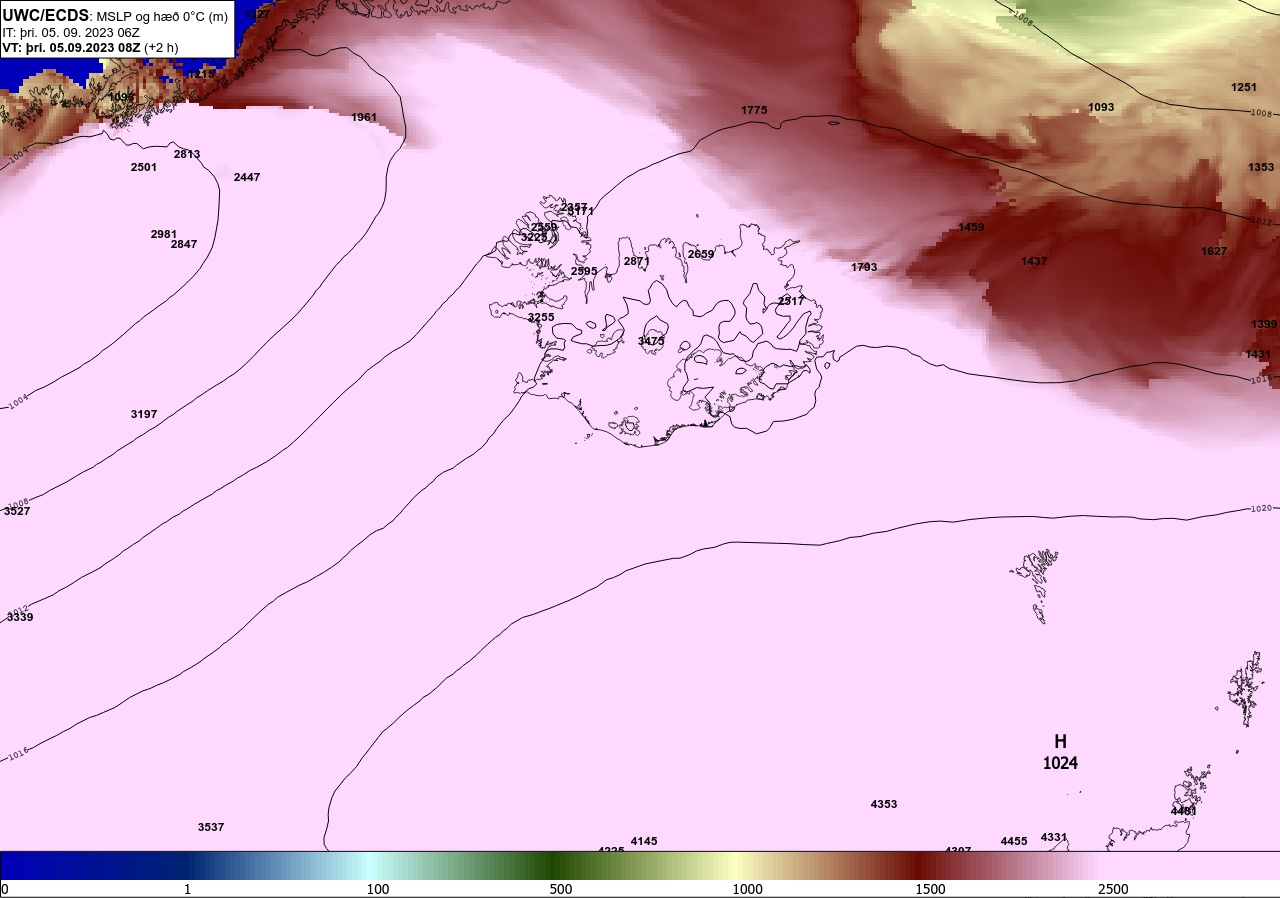Click the 1793 height label

[864, 267]
